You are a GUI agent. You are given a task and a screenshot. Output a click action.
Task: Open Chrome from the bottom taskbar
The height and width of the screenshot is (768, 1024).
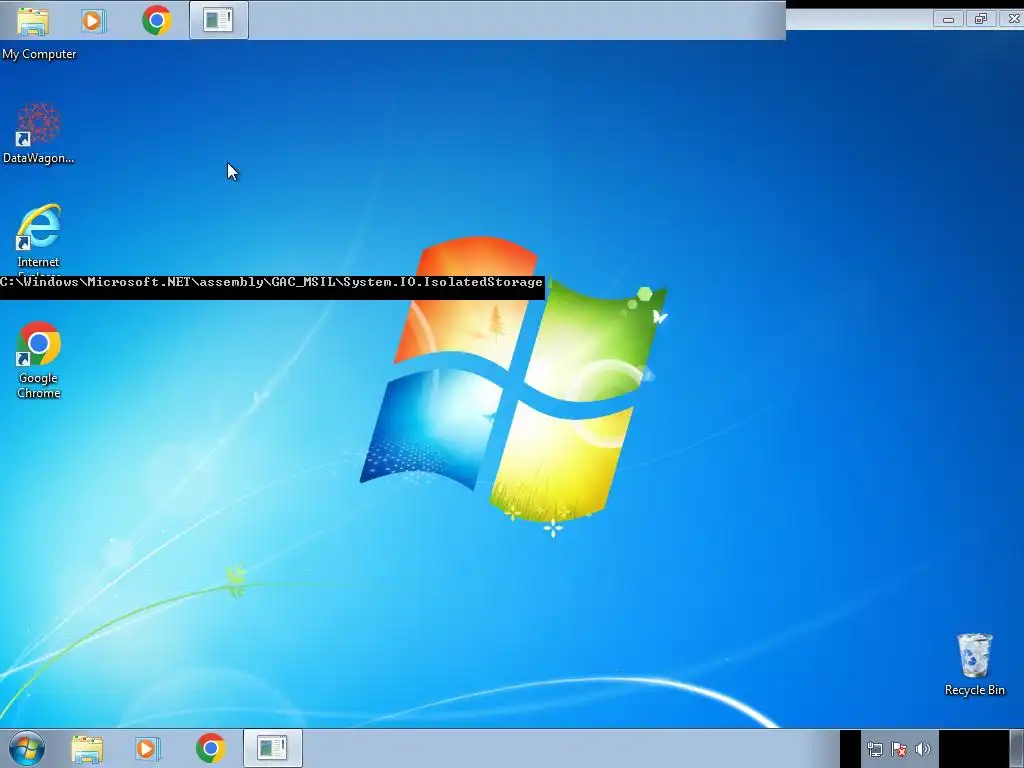(210, 748)
